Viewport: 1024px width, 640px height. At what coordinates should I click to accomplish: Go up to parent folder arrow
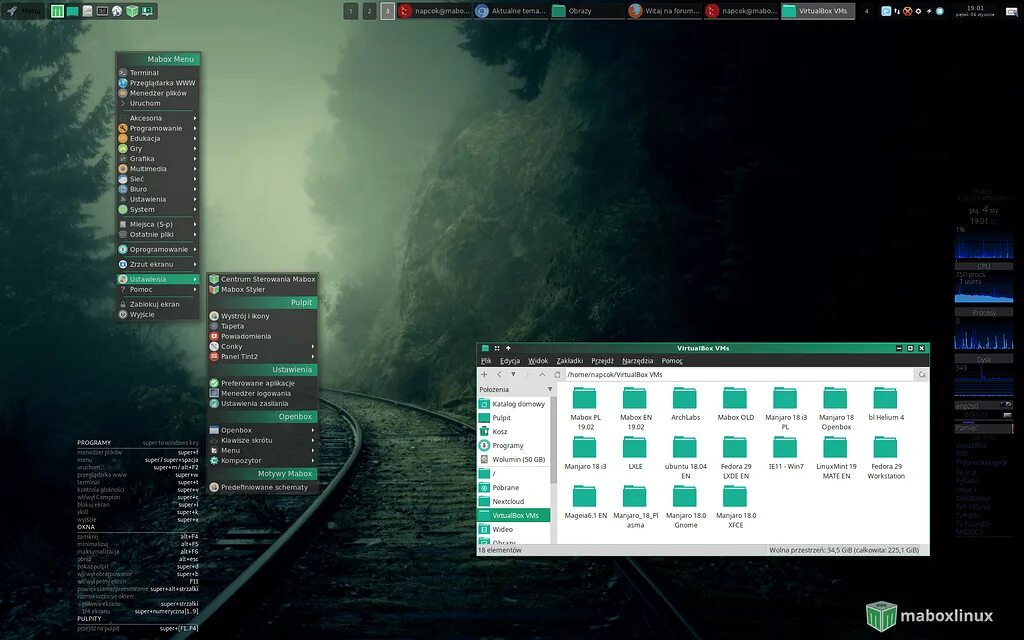pyautogui.click(x=542, y=375)
